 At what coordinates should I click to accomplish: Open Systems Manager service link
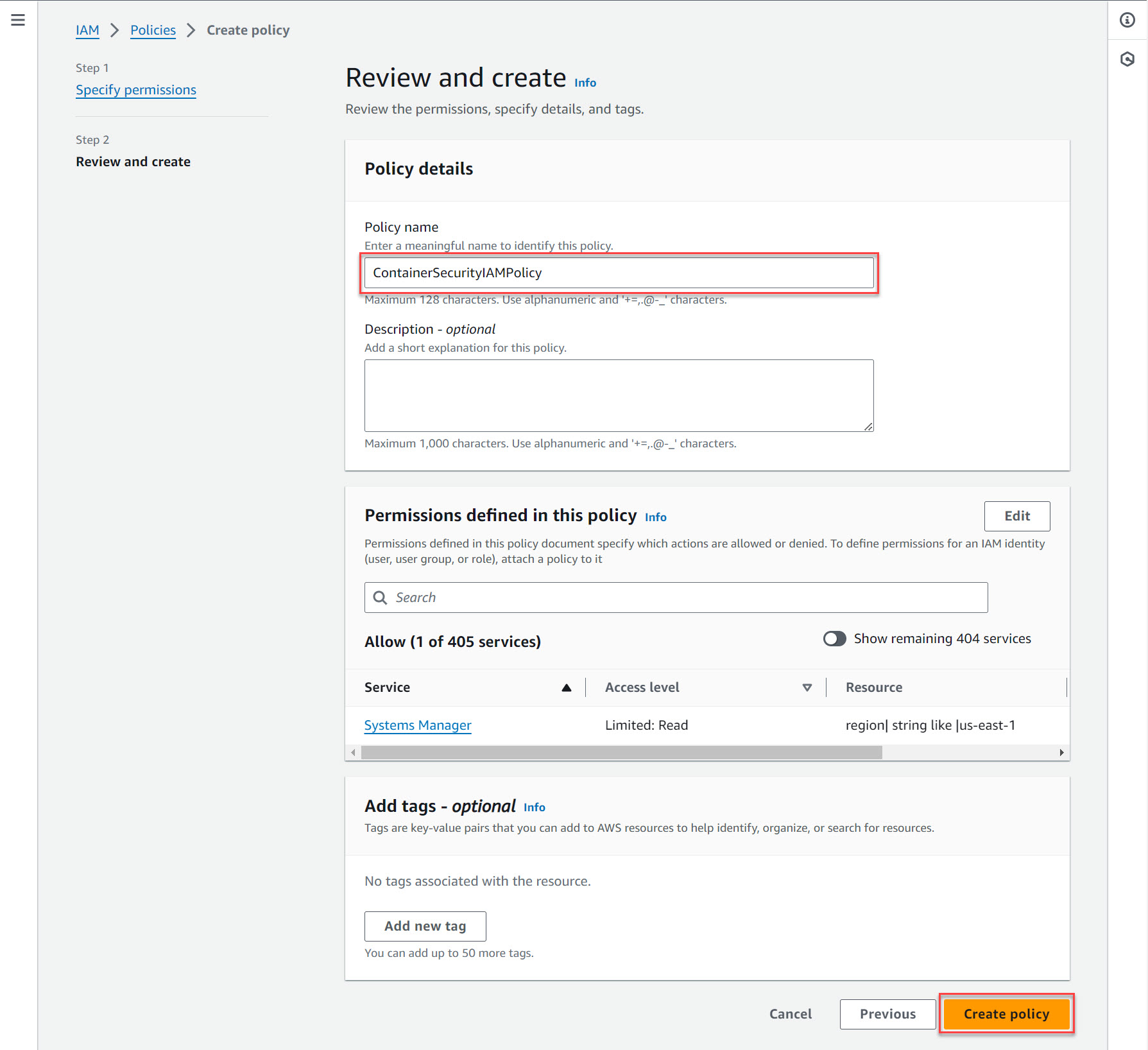coord(418,725)
